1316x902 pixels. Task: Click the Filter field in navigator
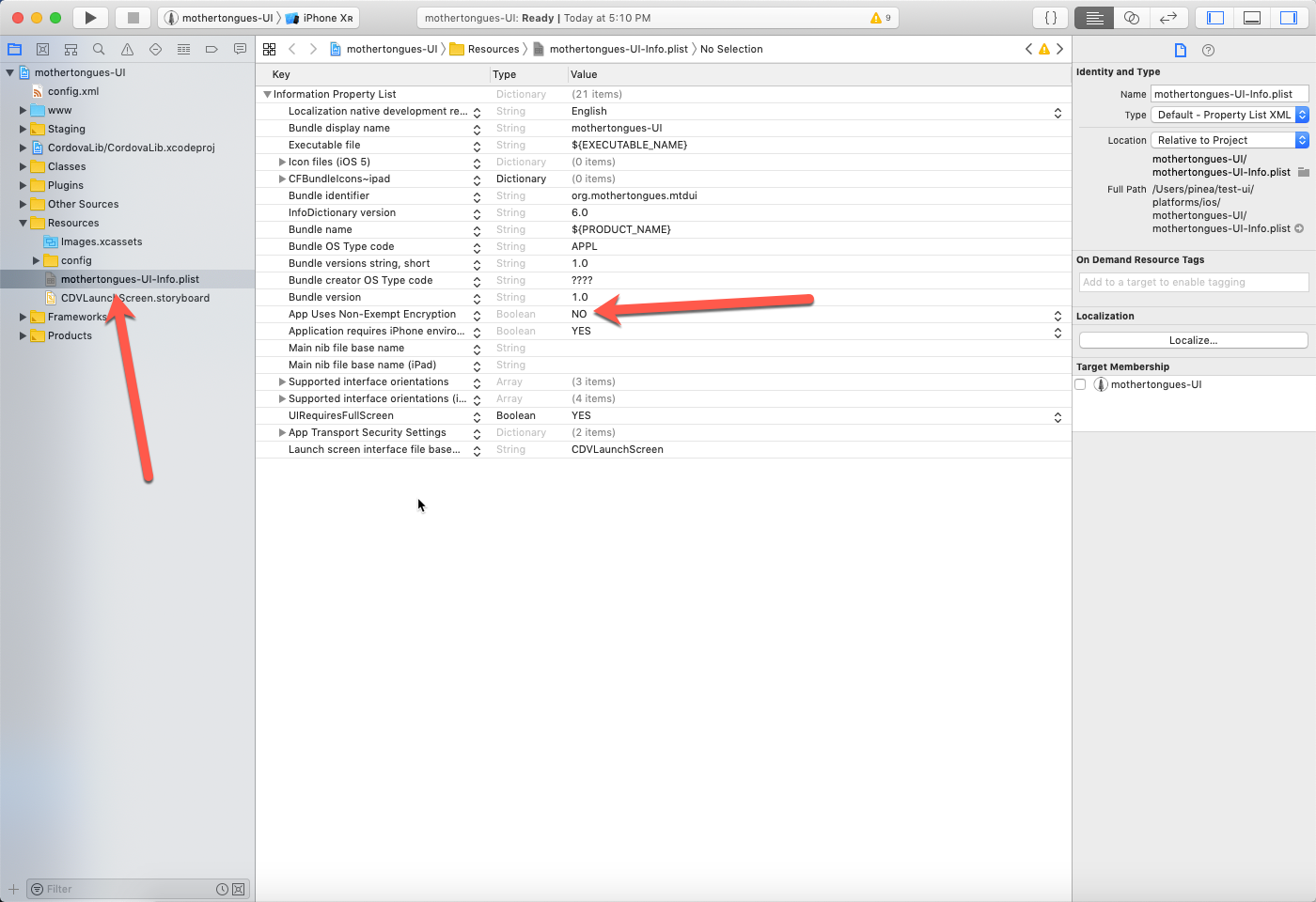click(x=127, y=889)
